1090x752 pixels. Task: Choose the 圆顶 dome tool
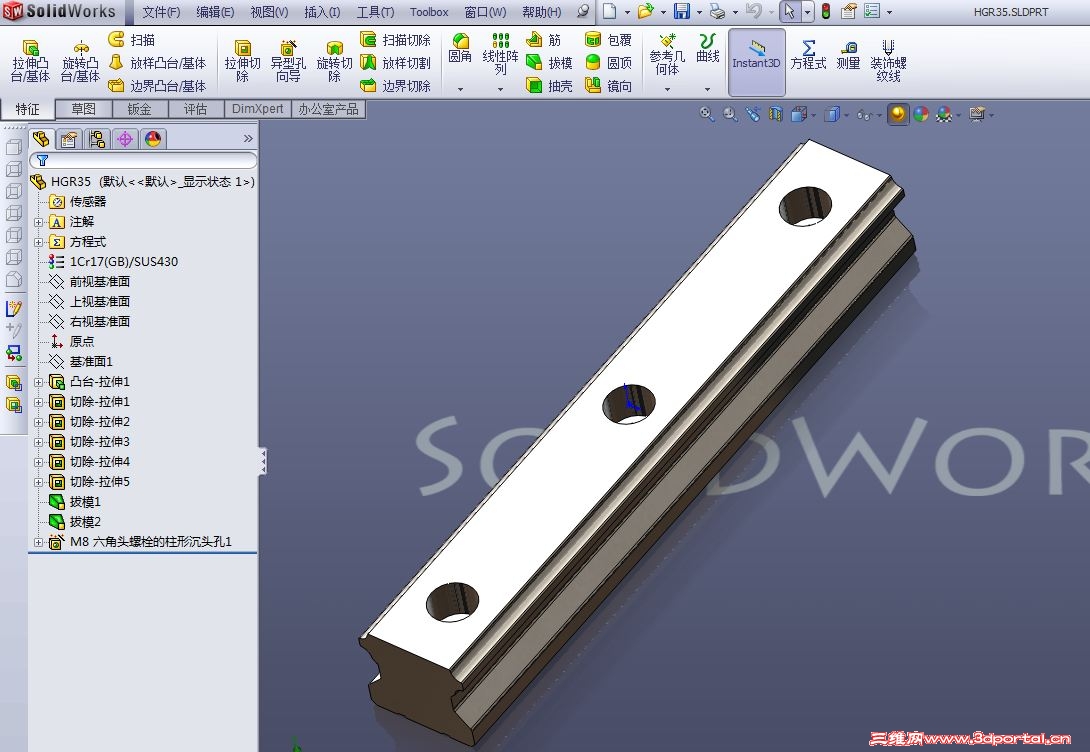(608, 63)
